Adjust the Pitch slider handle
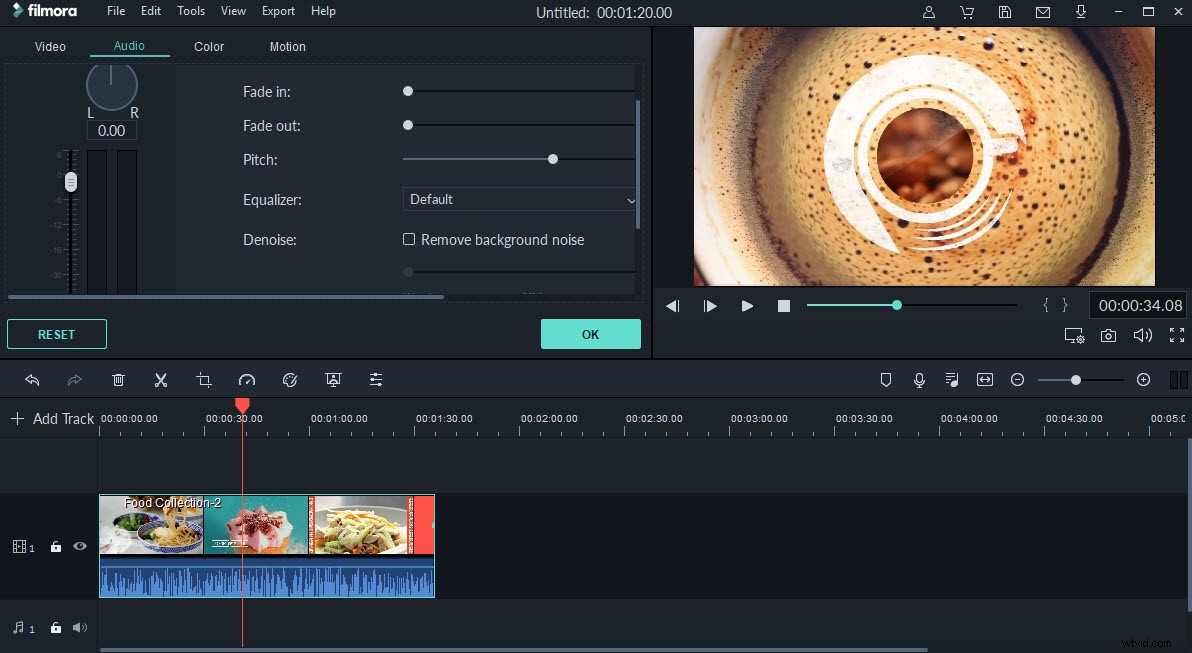Screen dimensions: 1192x653 click(x=553, y=158)
